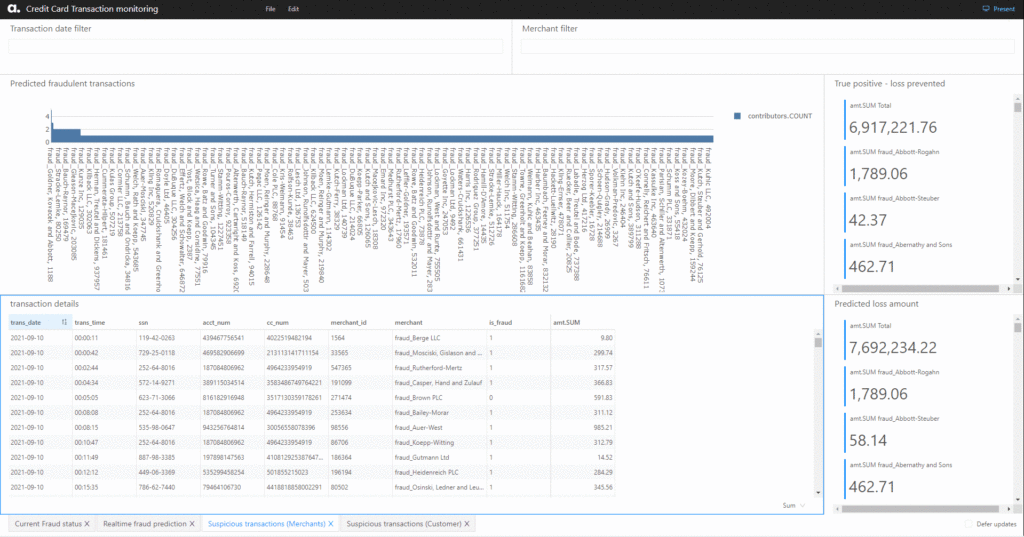
Task: Switch to the Realtime fraud prediction tab
Action: point(144,524)
